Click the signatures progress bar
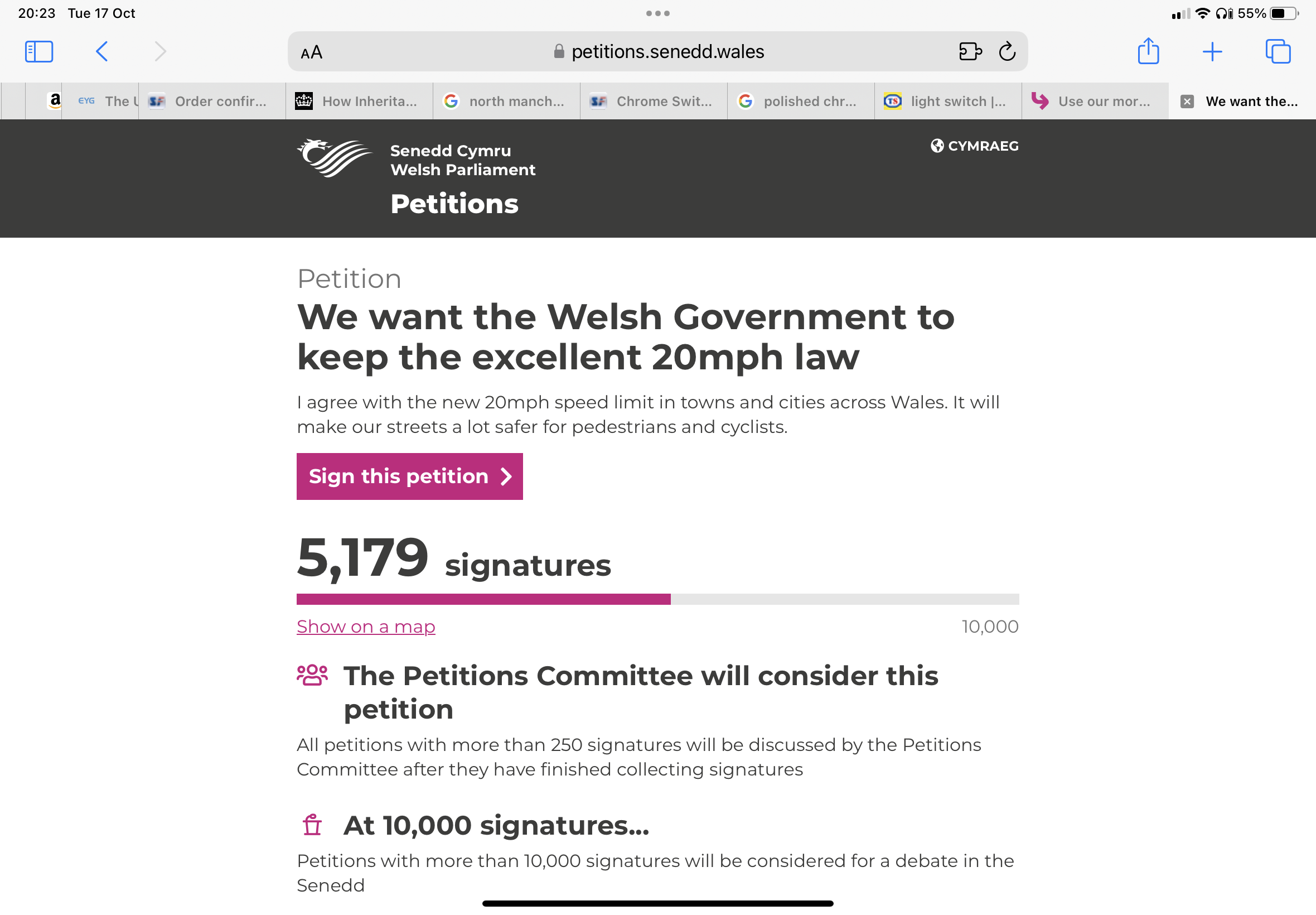The image size is (1316, 915). pyautogui.click(x=657, y=599)
